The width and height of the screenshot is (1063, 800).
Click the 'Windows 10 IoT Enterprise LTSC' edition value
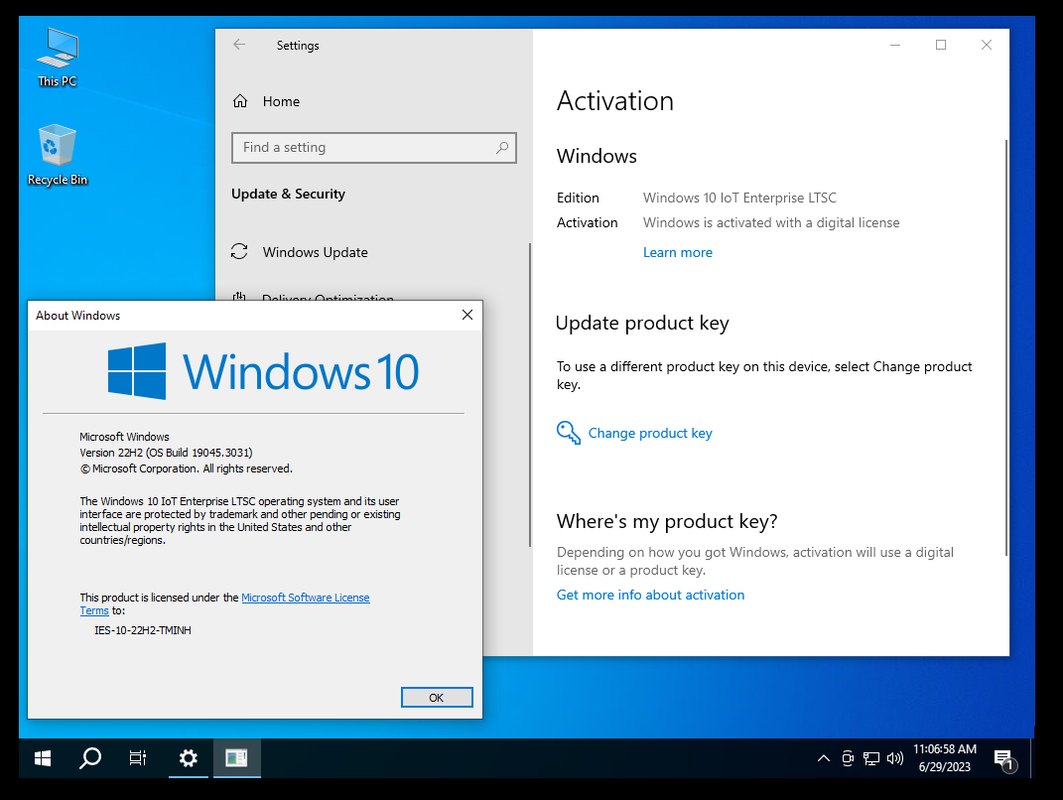click(x=739, y=197)
